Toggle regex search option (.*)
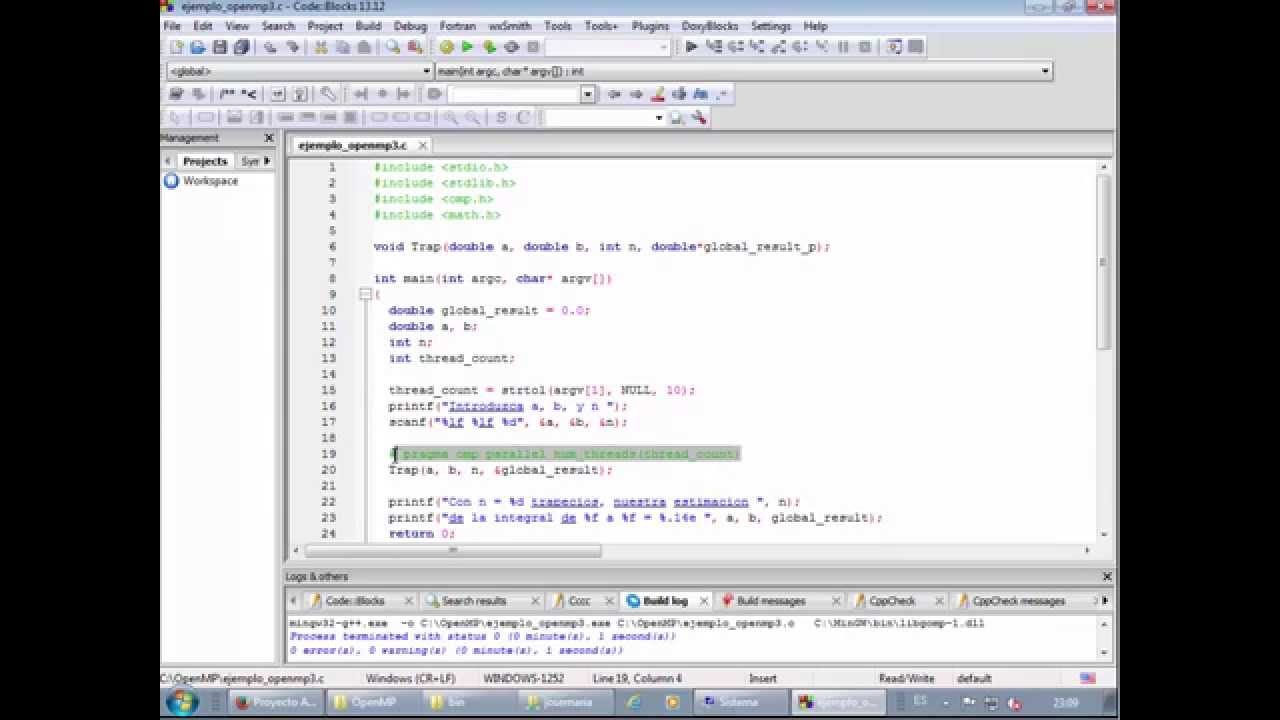 coord(722,94)
